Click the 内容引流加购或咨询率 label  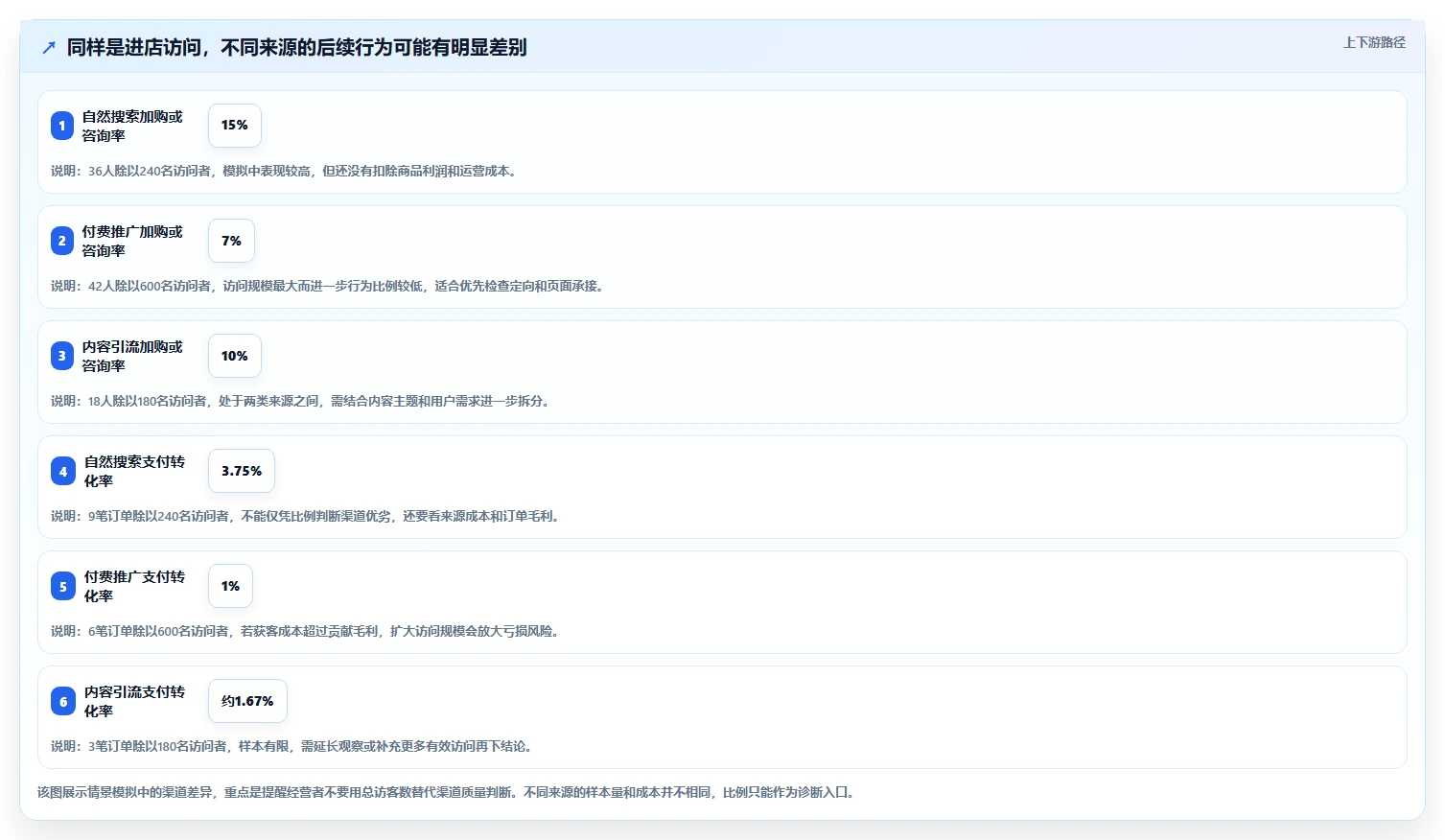(x=132, y=356)
